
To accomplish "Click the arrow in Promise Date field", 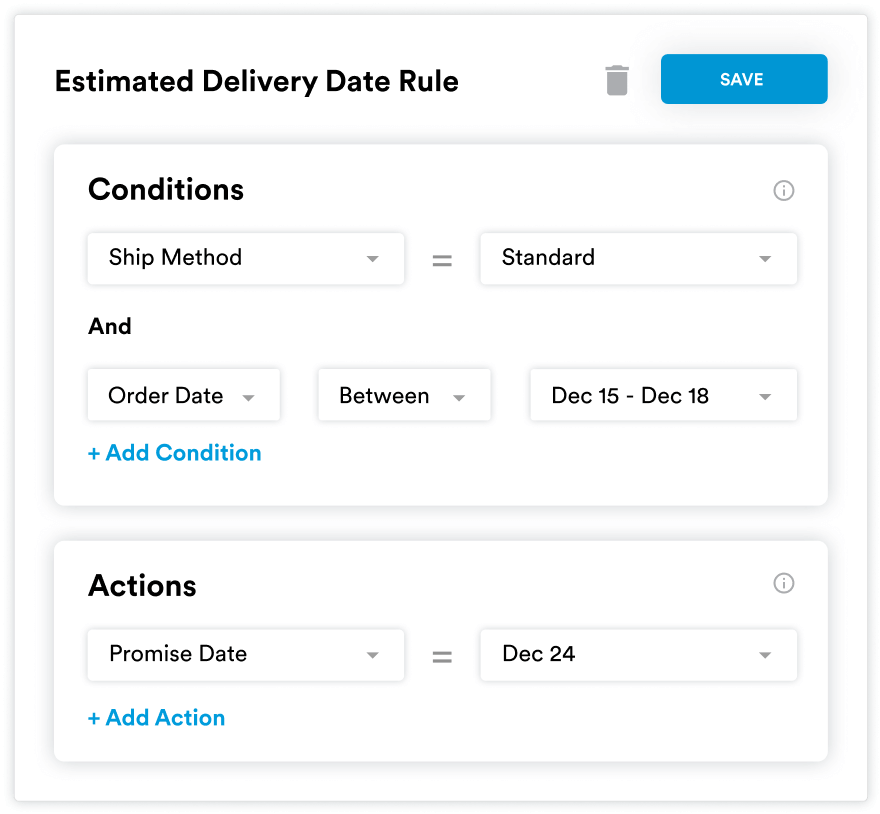I will click(372, 655).
